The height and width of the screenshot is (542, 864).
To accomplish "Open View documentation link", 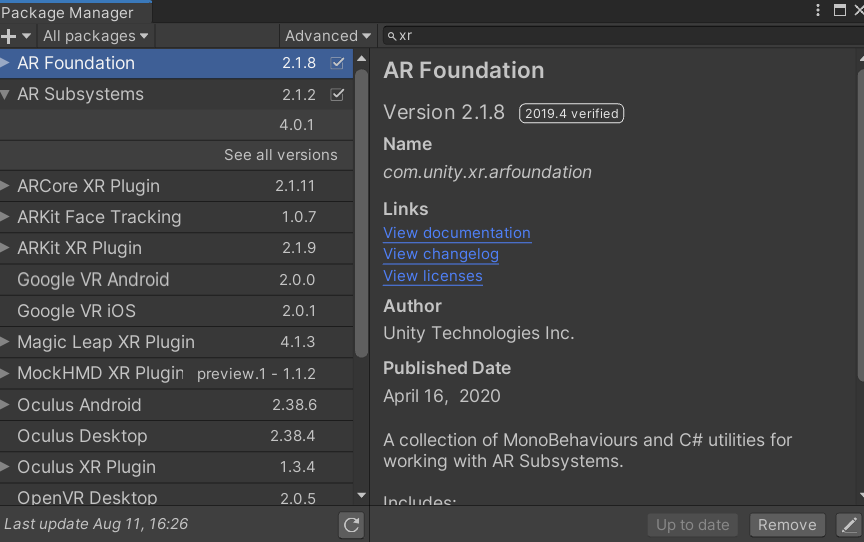I will [457, 233].
